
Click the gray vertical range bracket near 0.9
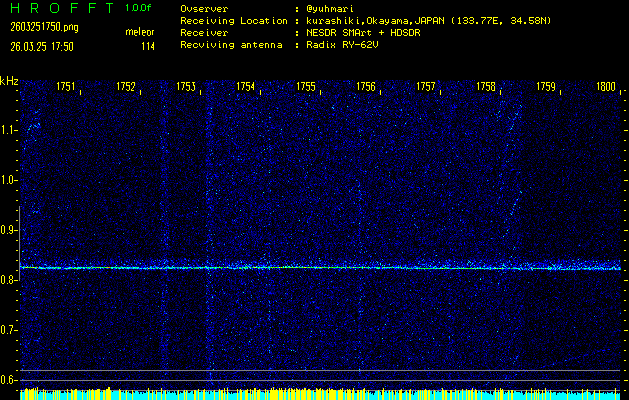(19, 243)
